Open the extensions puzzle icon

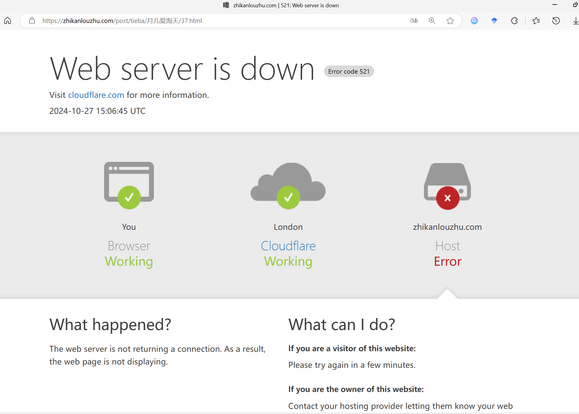[514, 21]
